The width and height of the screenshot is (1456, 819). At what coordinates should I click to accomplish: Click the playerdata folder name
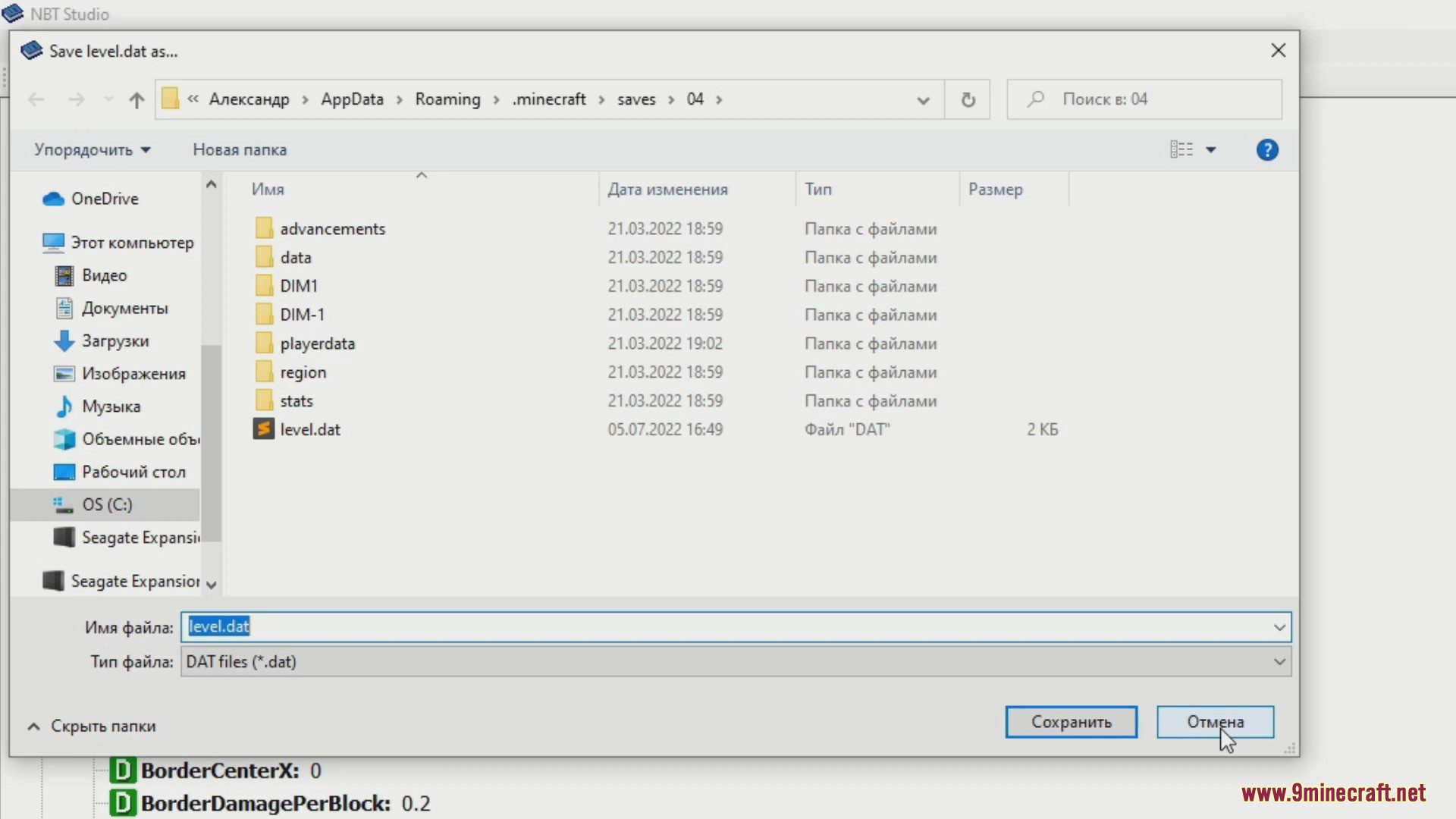coord(317,344)
